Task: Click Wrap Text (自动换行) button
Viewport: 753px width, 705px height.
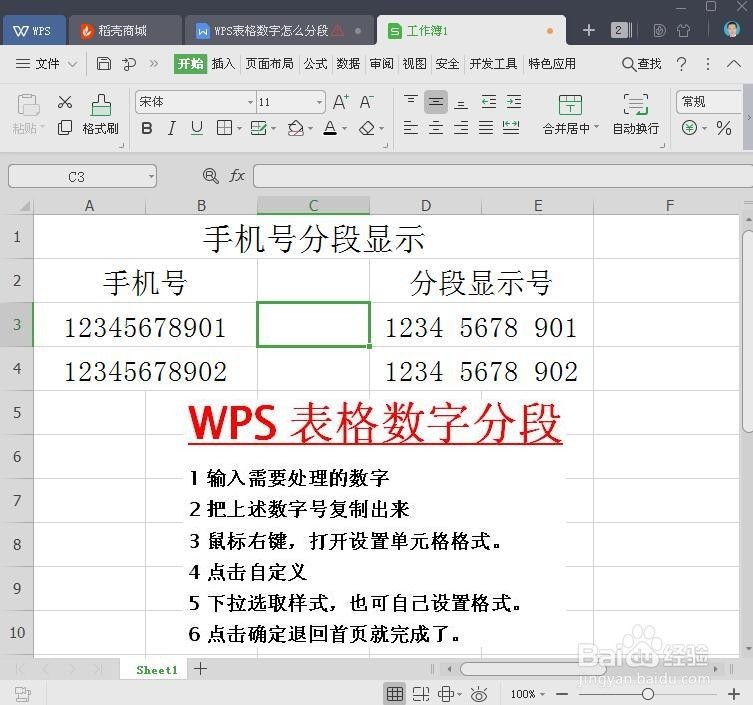Action: tap(636, 114)
